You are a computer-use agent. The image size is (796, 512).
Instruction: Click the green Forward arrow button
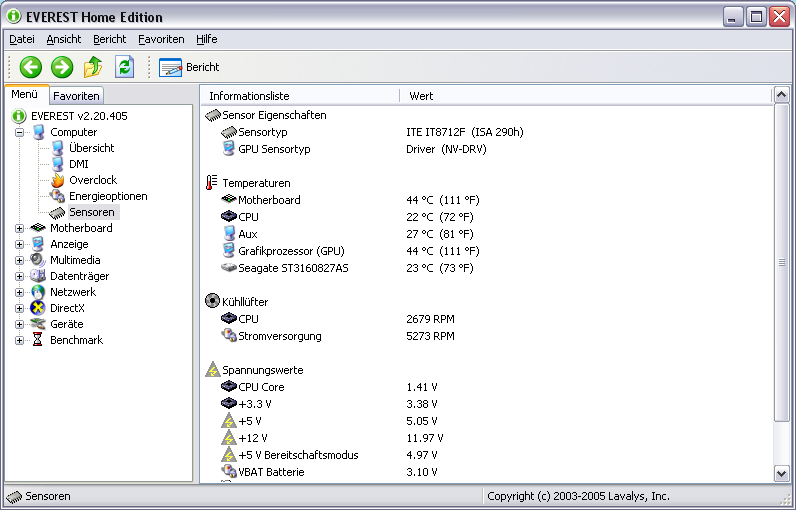pyautogui.click(x=62, y=67)
